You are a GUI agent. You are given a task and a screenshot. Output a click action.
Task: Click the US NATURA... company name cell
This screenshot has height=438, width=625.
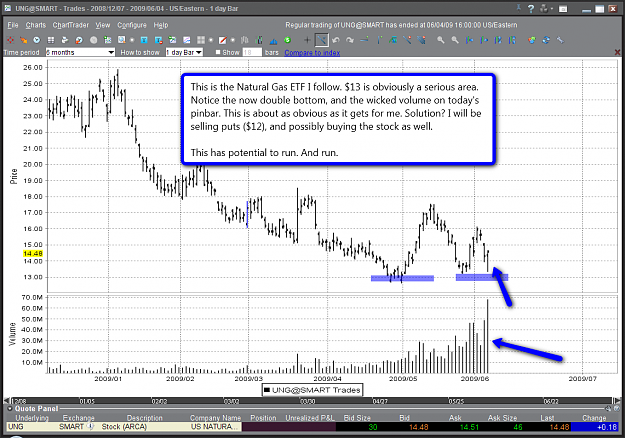pyautogui.click(x=215, y=426)
